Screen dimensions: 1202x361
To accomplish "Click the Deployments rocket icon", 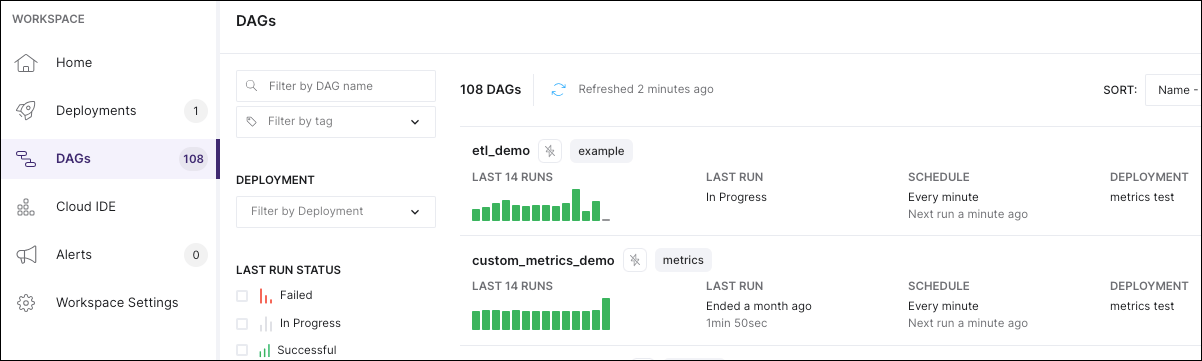I will tap(26, 111).
